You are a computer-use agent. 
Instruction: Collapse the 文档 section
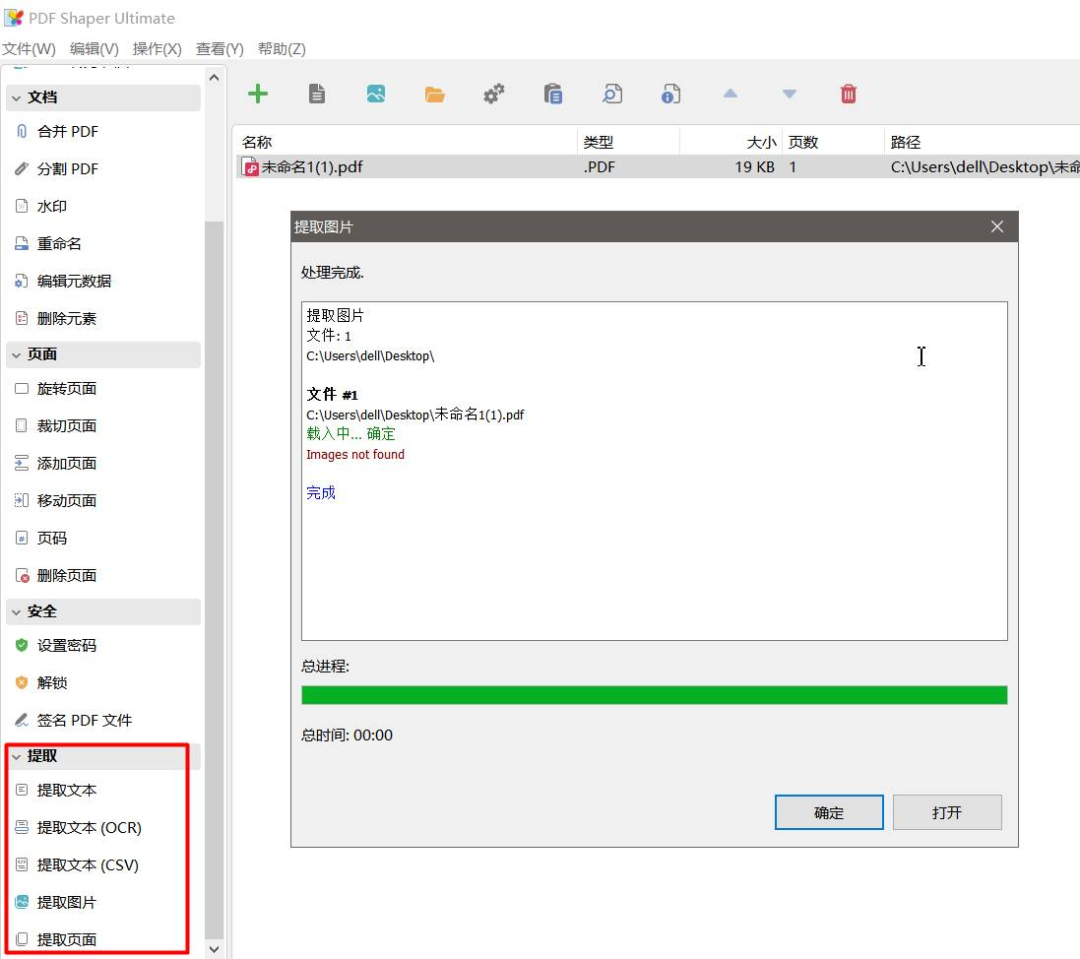(x=103, y=98)
